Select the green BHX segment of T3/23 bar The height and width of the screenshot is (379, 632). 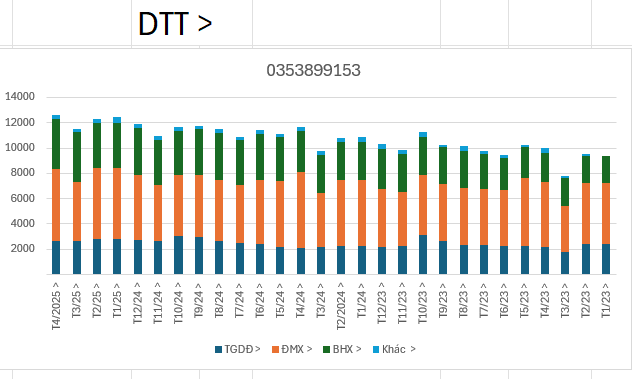pos(565,192)
